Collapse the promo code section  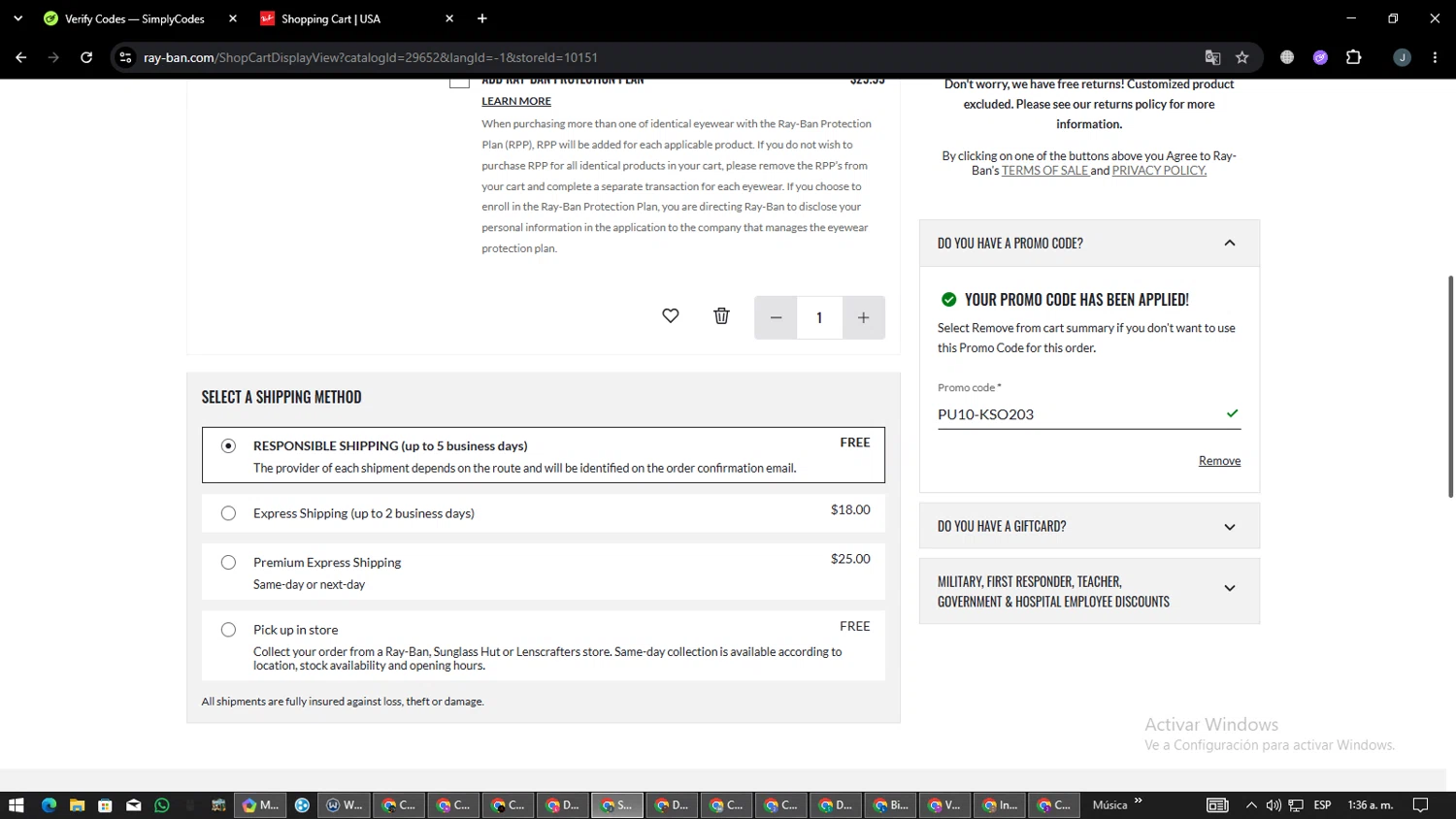1230,244
